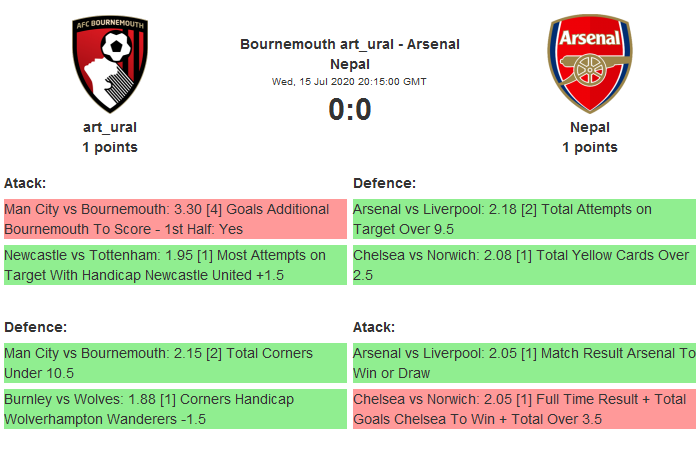This screenshot has width=700, height=460.
Task: Click Man City Total Corners Under 10.5 bet
Action: click(x=175, y=363)
